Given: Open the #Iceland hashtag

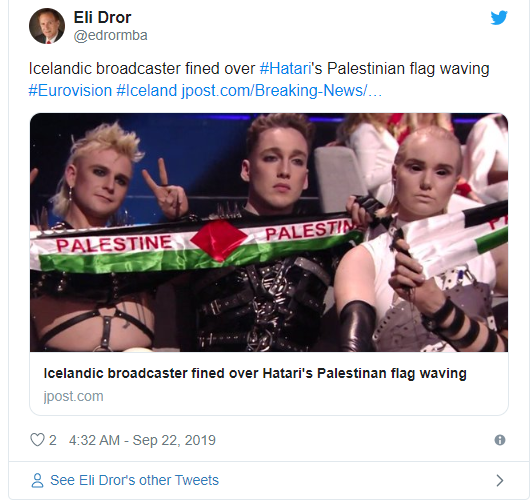Looking at the screenshot, I should coord(146,91).
